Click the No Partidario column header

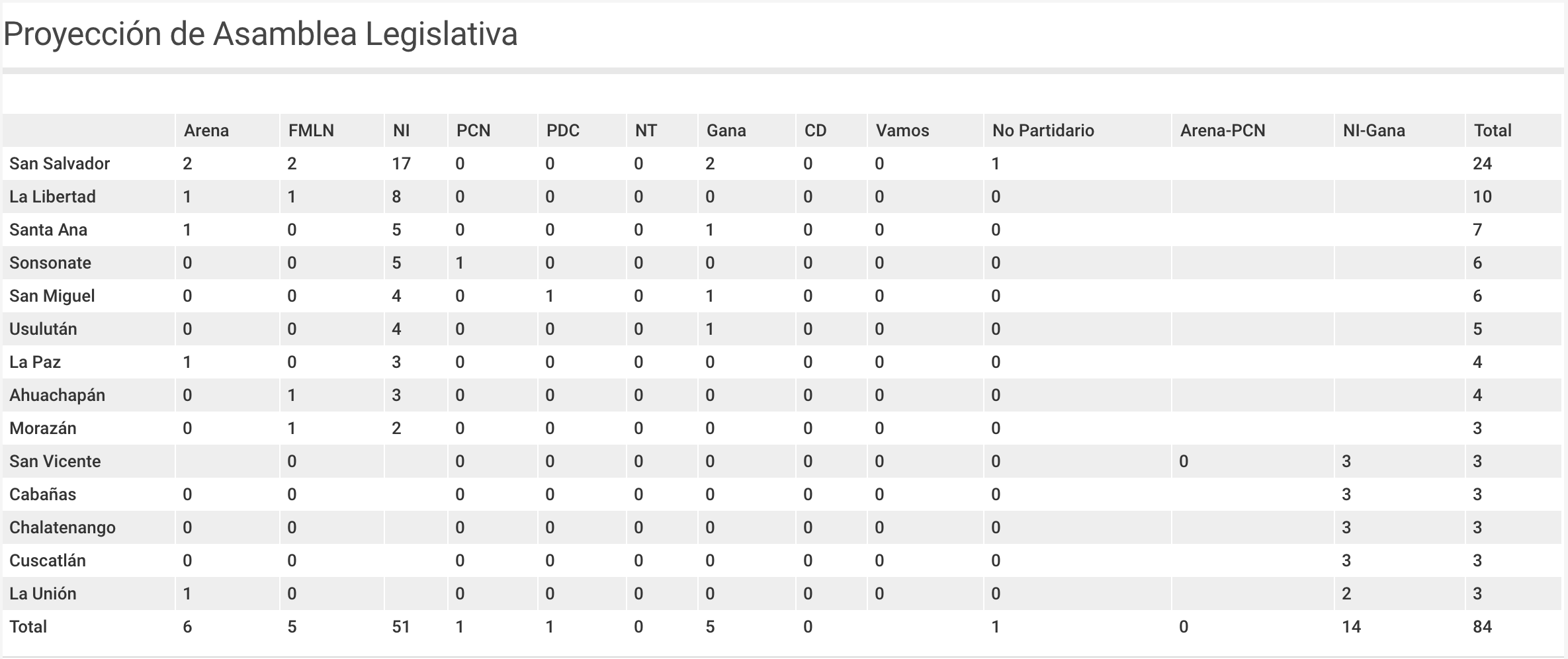coord(1043,130)
